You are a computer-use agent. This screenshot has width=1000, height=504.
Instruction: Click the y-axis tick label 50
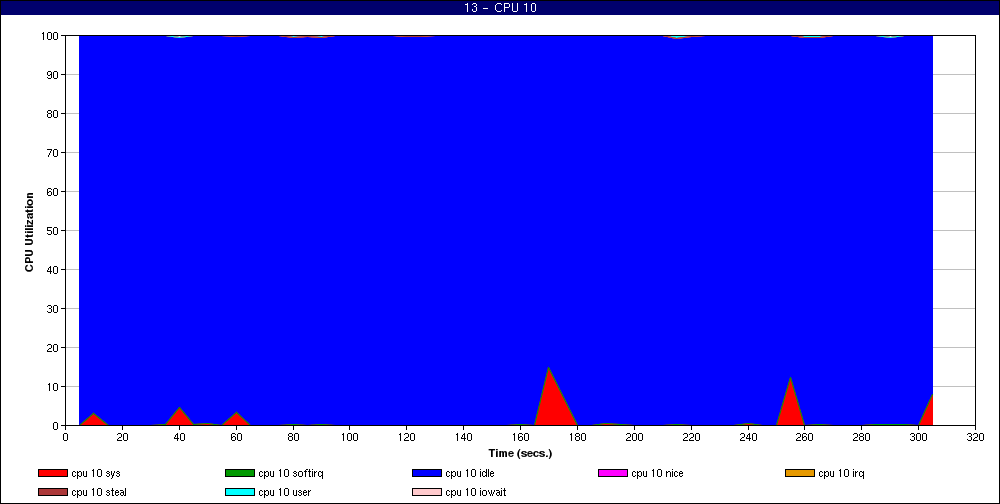53,231
